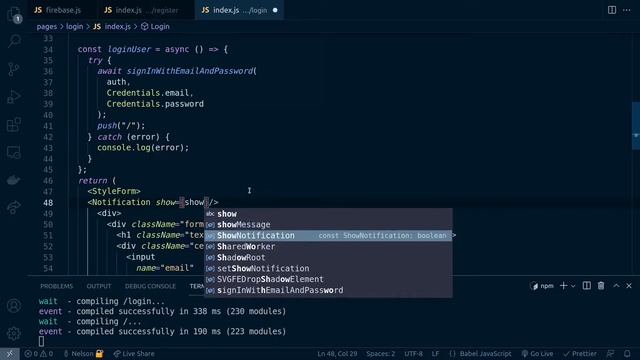Click the editor minimap scrollbar slider
This screenshot has height=360, width=640.
pyautogui.click(x=636, y=126)
